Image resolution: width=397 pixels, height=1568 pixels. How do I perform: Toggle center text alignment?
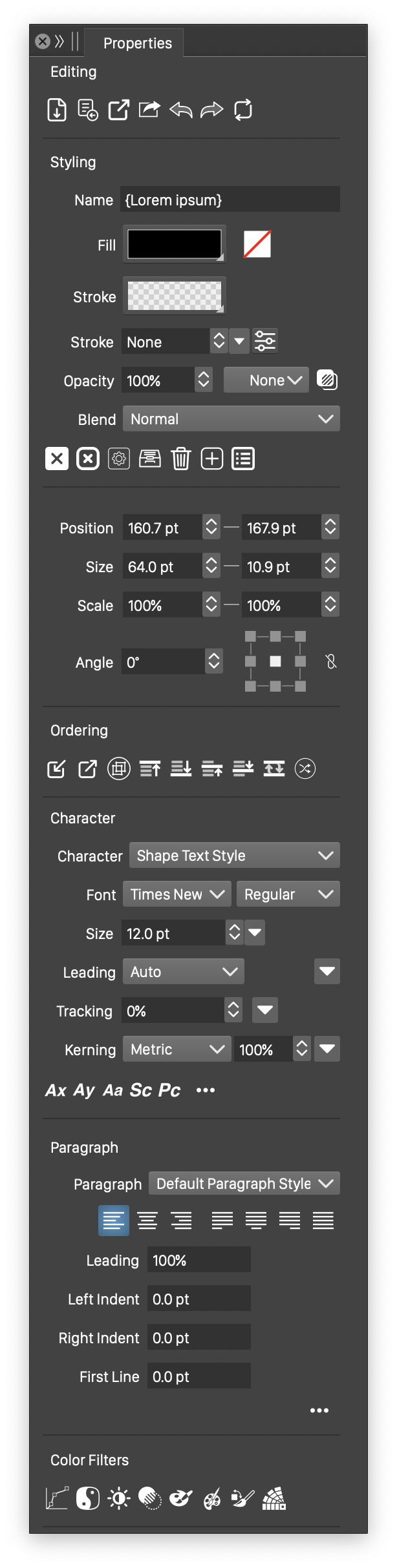pyautogui.click(x=147, y=1221)
